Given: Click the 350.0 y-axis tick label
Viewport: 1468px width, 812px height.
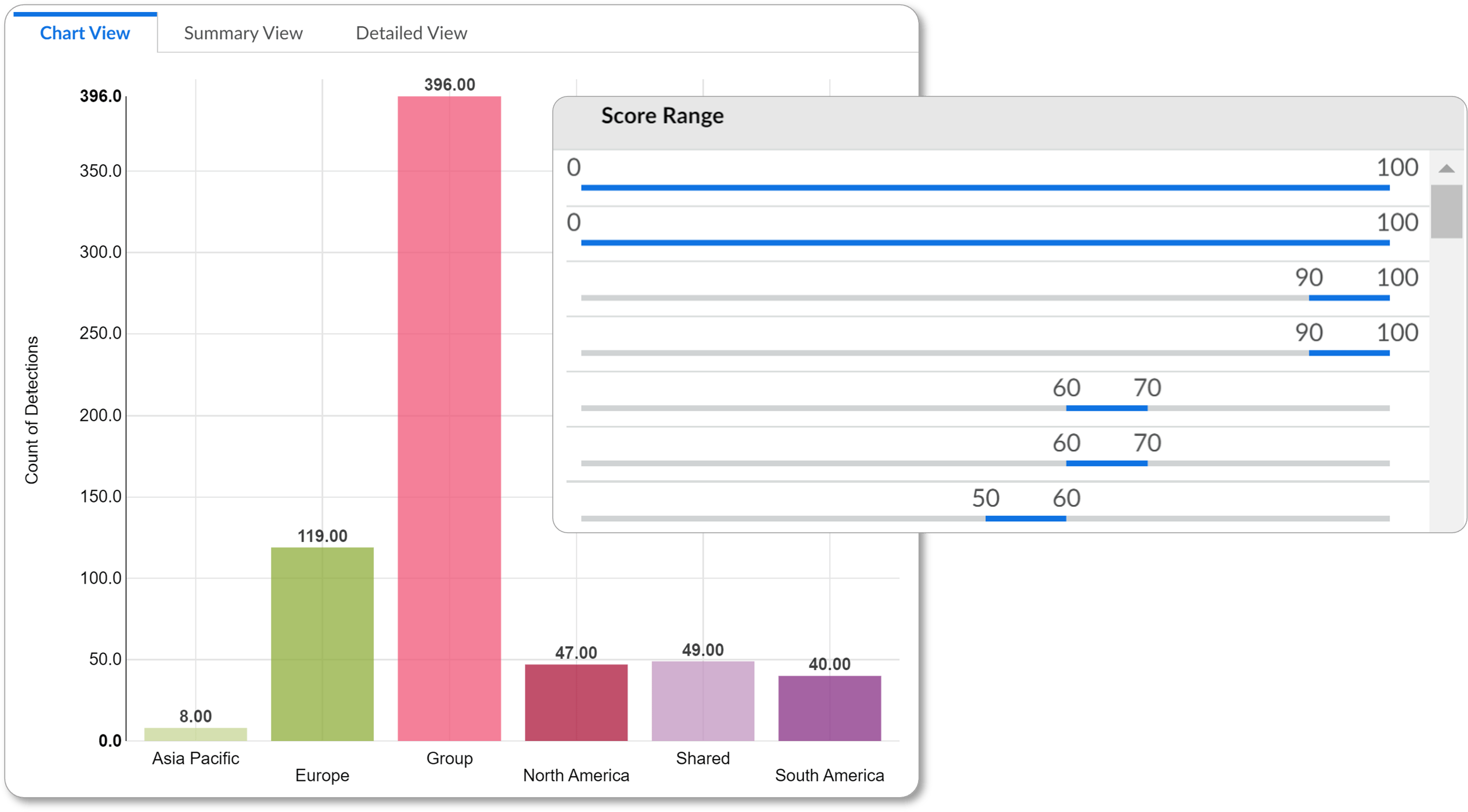Looking at the screenshot, I should 101,171.
